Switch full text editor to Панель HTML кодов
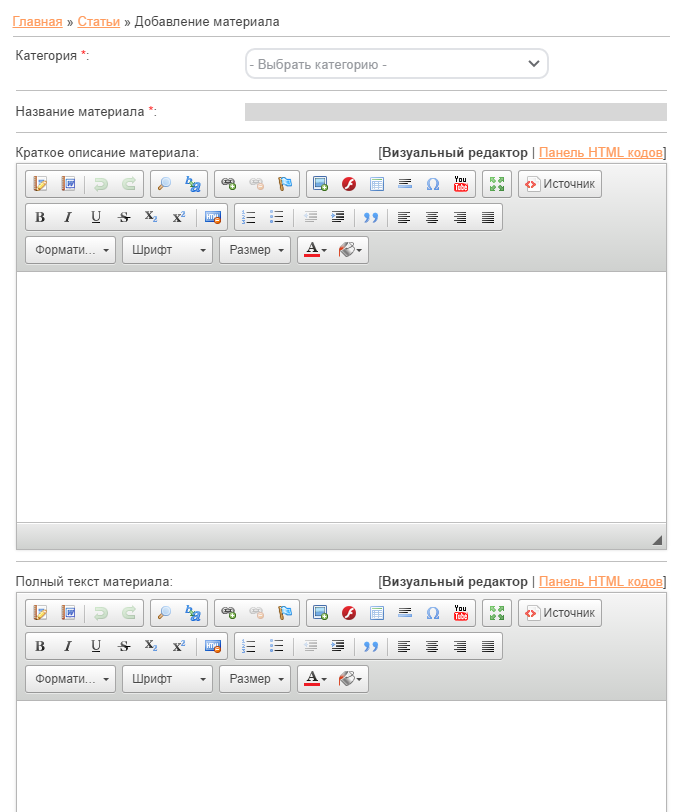683x812 pixels. (x=600, y=581)
